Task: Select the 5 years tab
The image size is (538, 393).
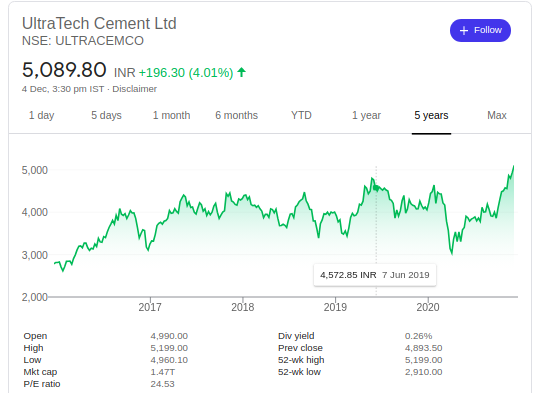Action: [x=431, y=115]
